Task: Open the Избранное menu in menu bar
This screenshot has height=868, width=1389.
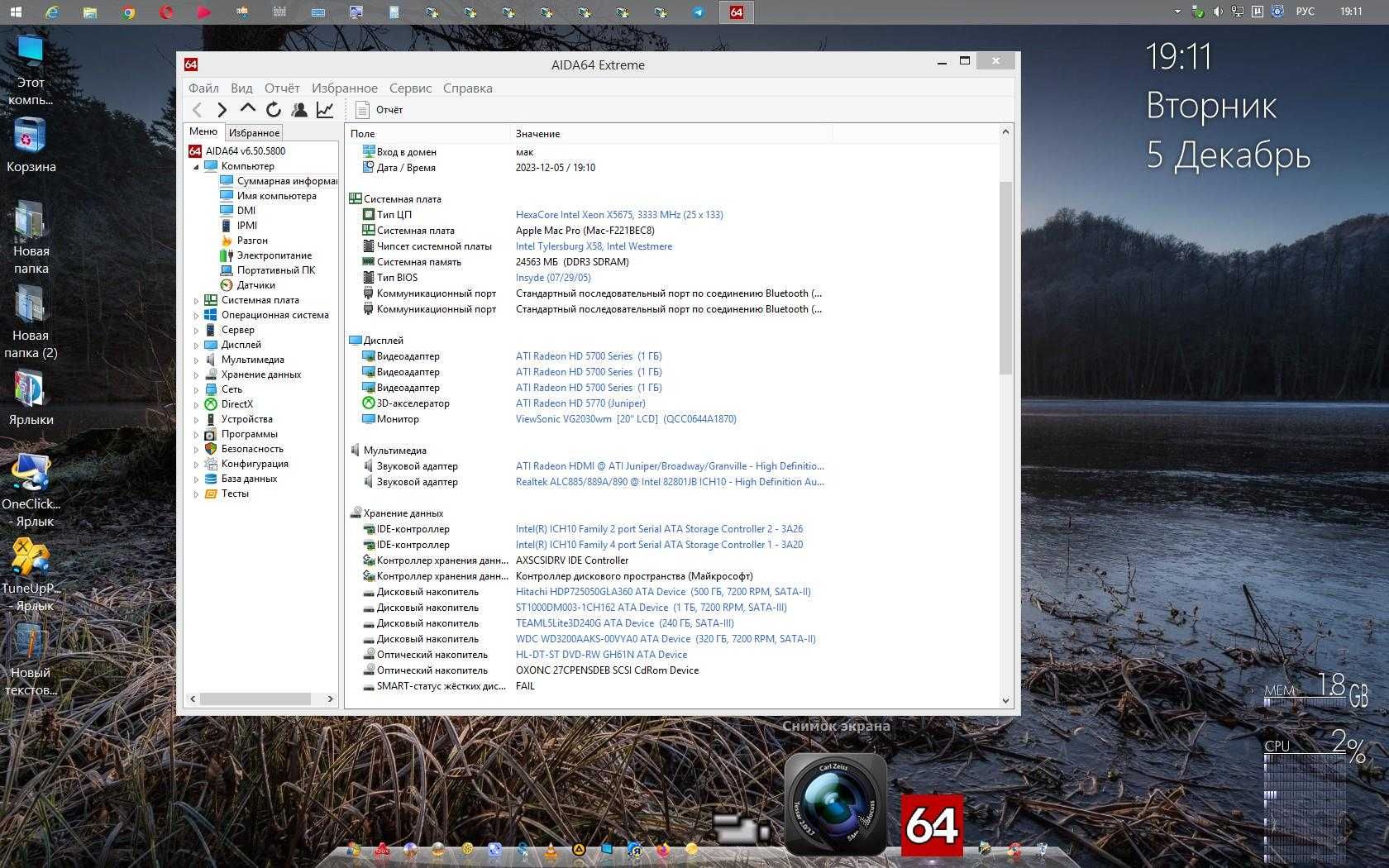Action: pos(345,88)
